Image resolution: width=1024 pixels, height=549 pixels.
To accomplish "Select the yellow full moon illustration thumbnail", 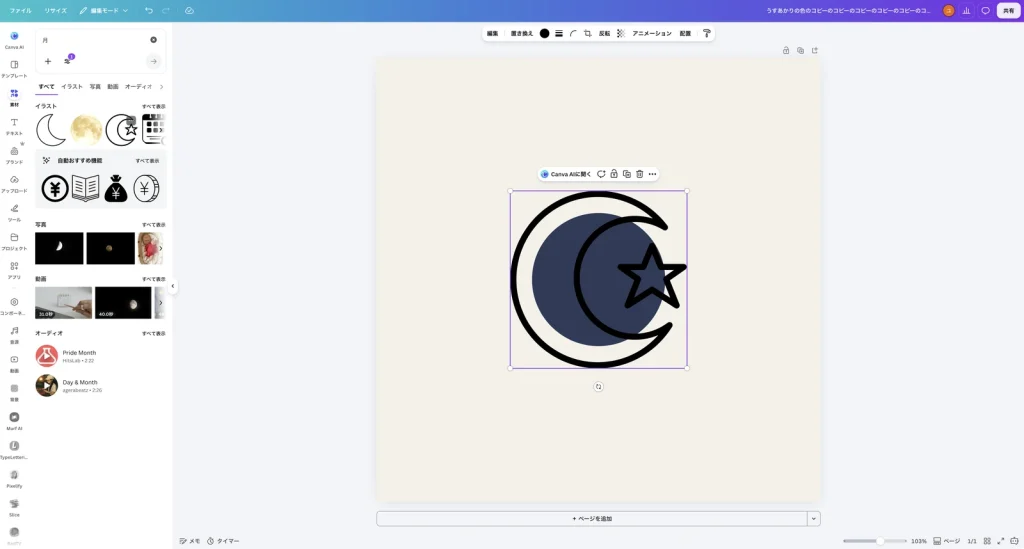I will tap(86, 130).
